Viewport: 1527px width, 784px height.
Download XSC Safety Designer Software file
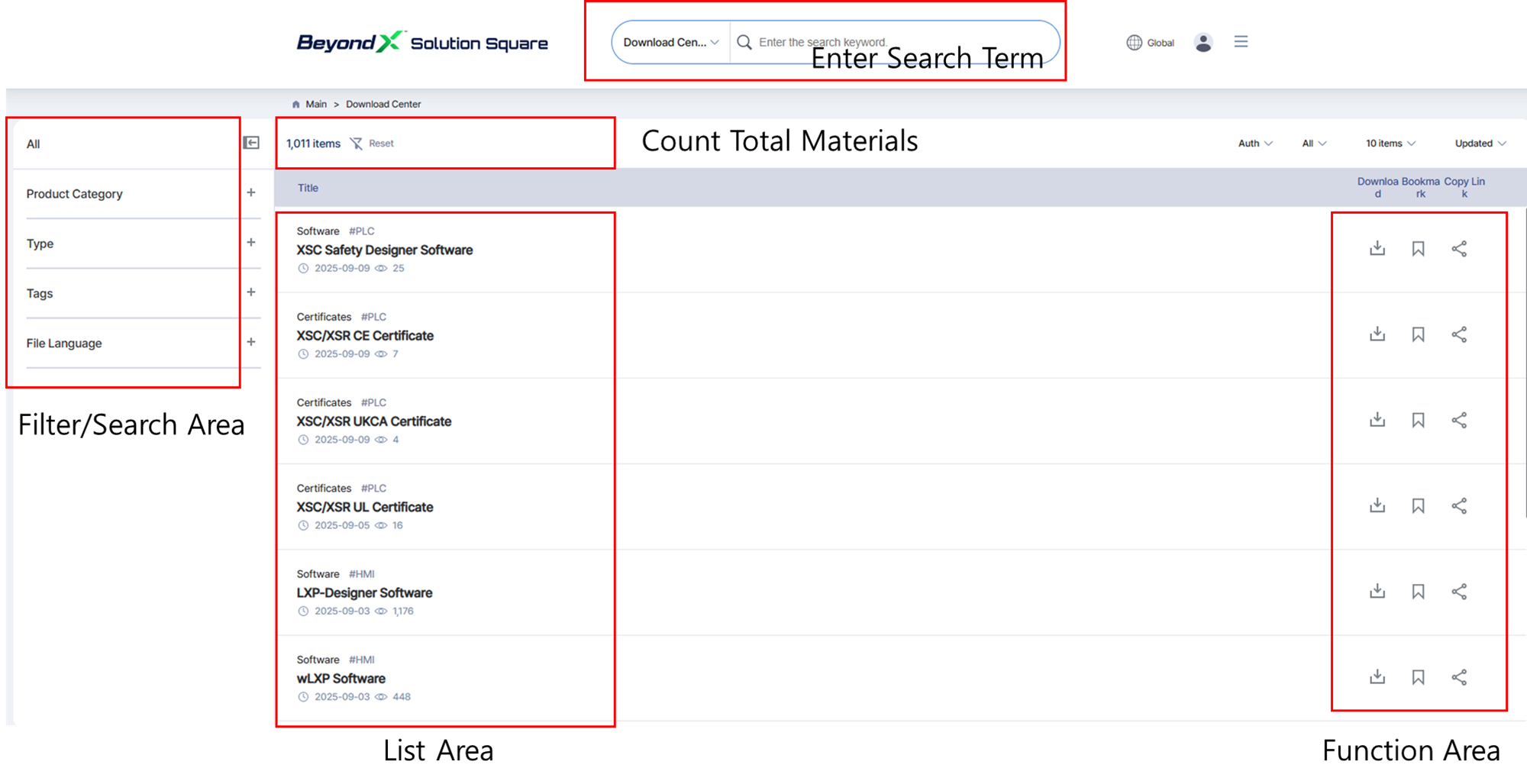pyautogui.click(x=1377, y=249)
